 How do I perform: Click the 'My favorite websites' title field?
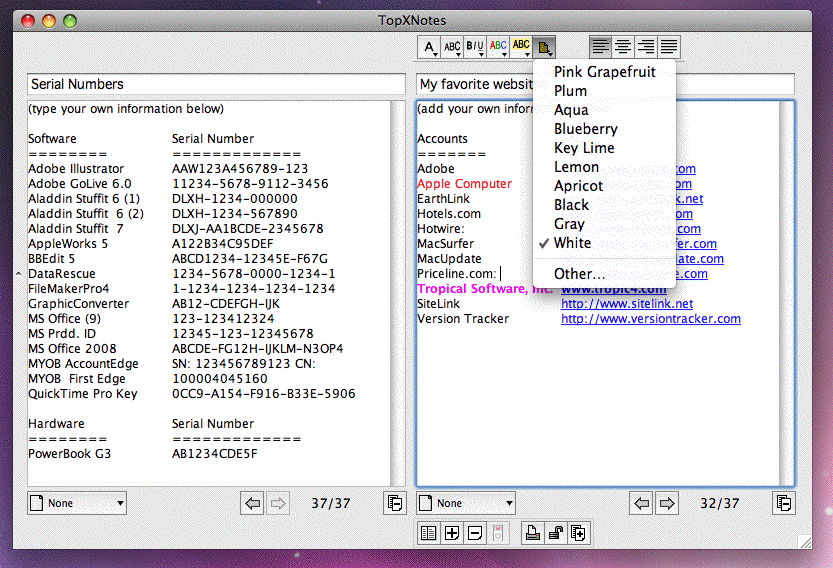point(475,84)
